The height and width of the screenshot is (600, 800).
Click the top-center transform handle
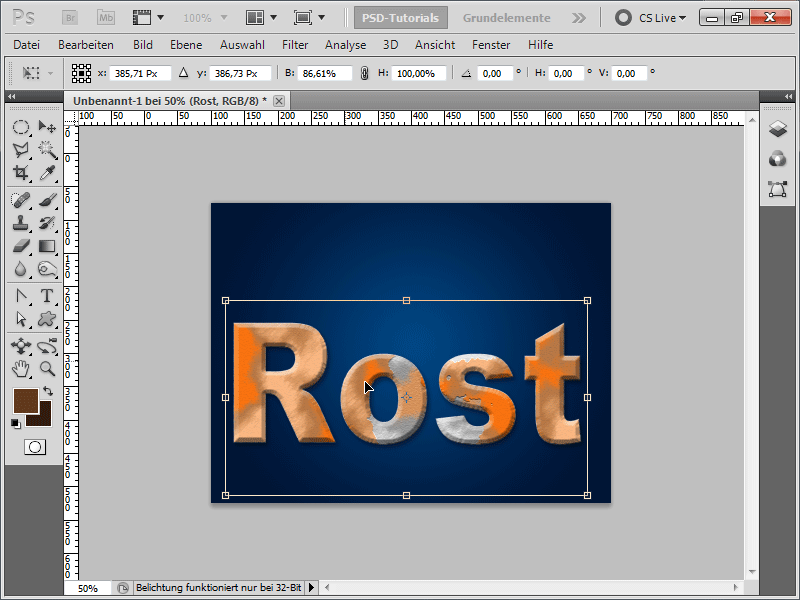point(406,301)
